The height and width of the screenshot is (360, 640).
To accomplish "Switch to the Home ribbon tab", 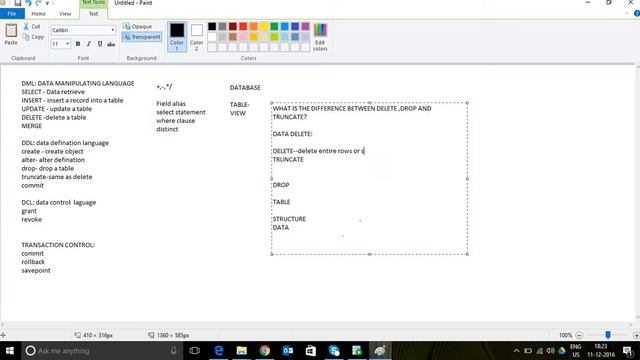I will pyautogui.click(x=38, y=13).
